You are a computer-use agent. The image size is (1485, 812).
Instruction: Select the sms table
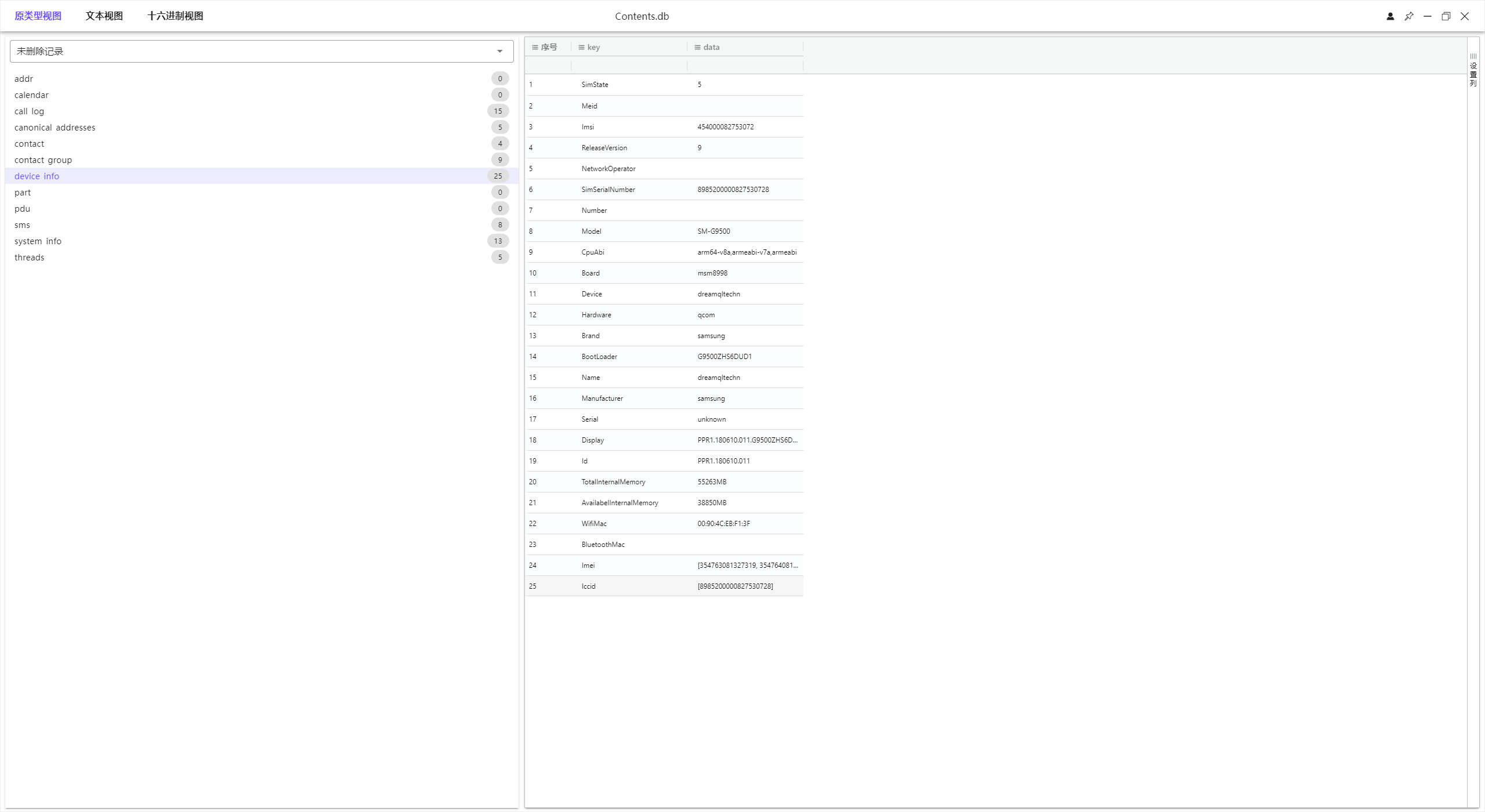tap(22, 225)
